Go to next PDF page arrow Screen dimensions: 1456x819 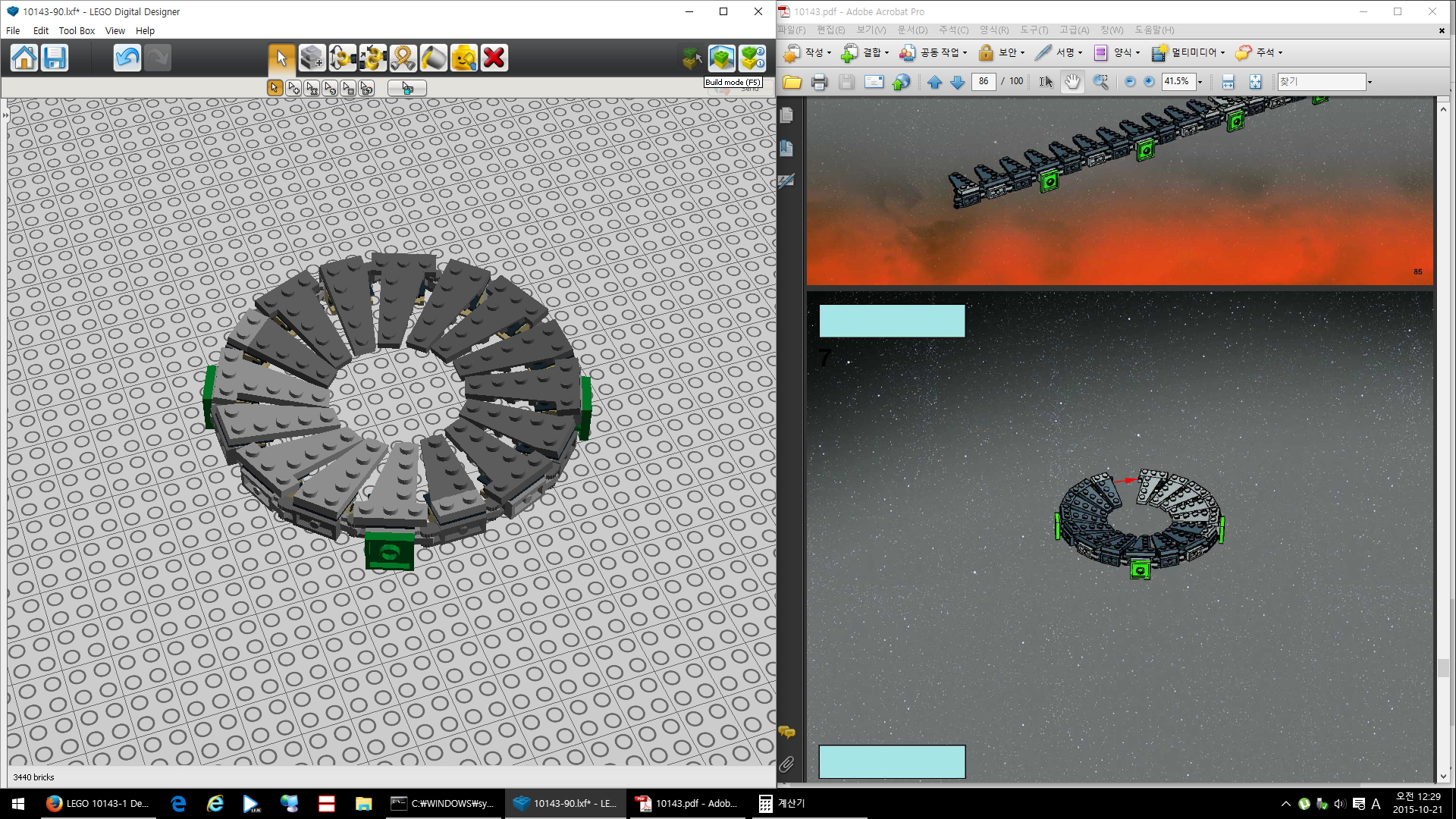click(x=958, y=82)
